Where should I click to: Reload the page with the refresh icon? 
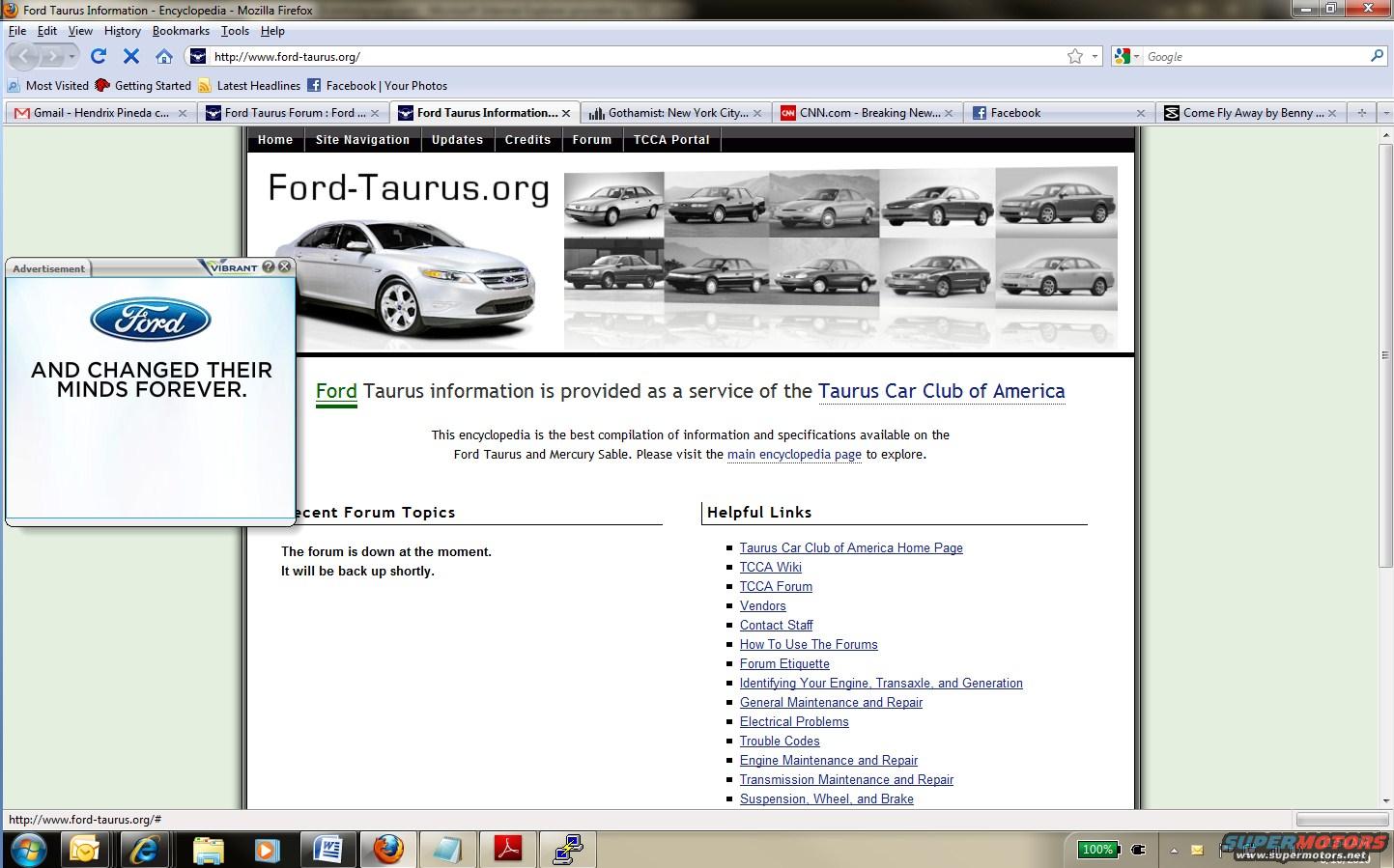(x=99, y=56)
